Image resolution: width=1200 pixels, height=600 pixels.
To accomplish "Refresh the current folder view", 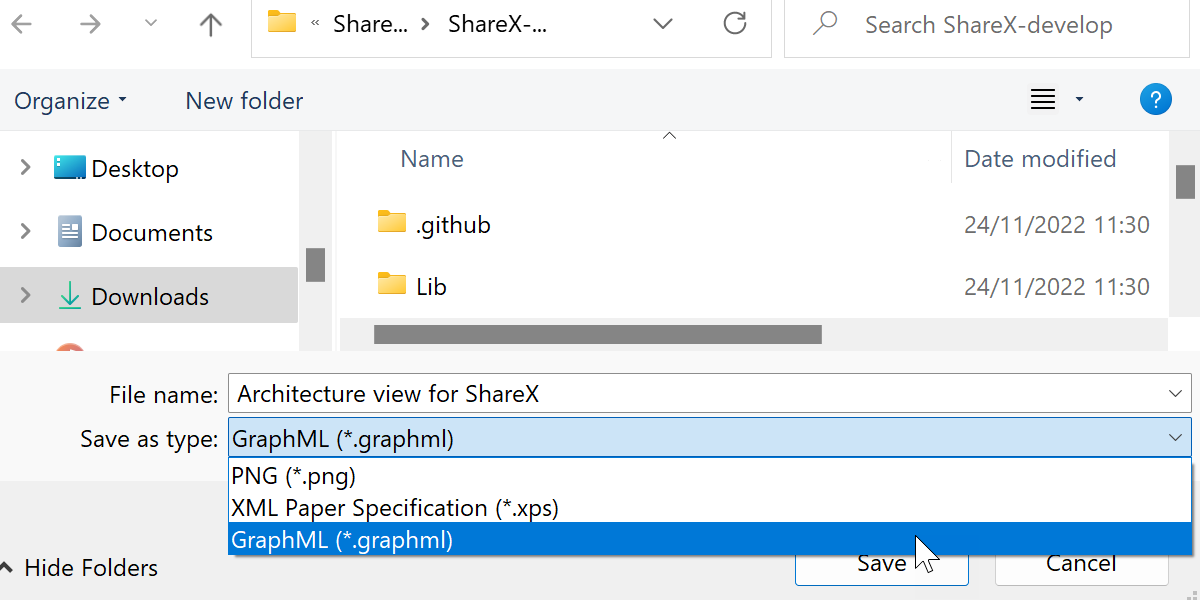I will pos(735,24).
